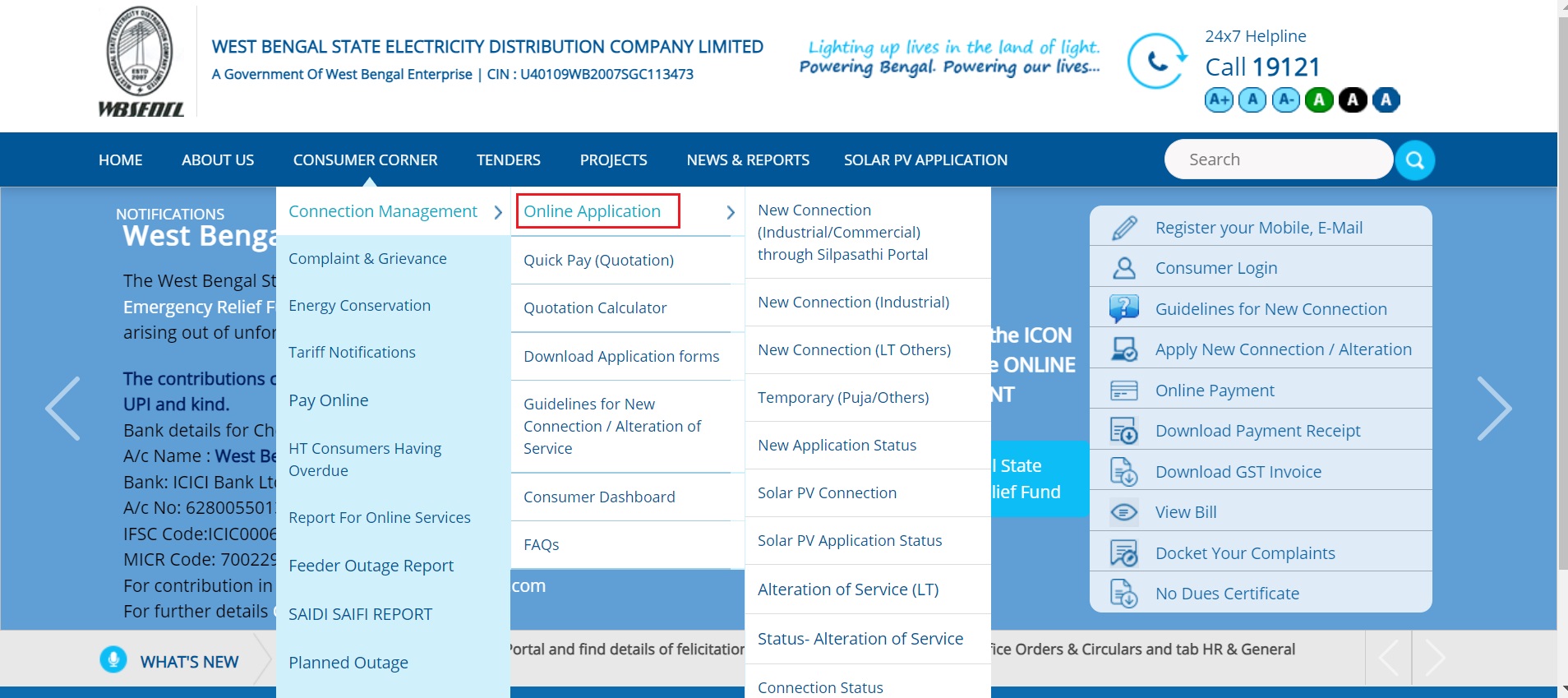Apply the dark blue contrast theme

(1386, 100)
